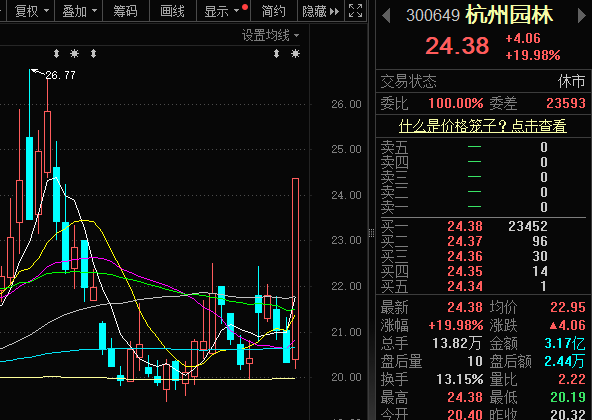
Task: Open the 叠加 dropdown
Action: pos(79,11)
